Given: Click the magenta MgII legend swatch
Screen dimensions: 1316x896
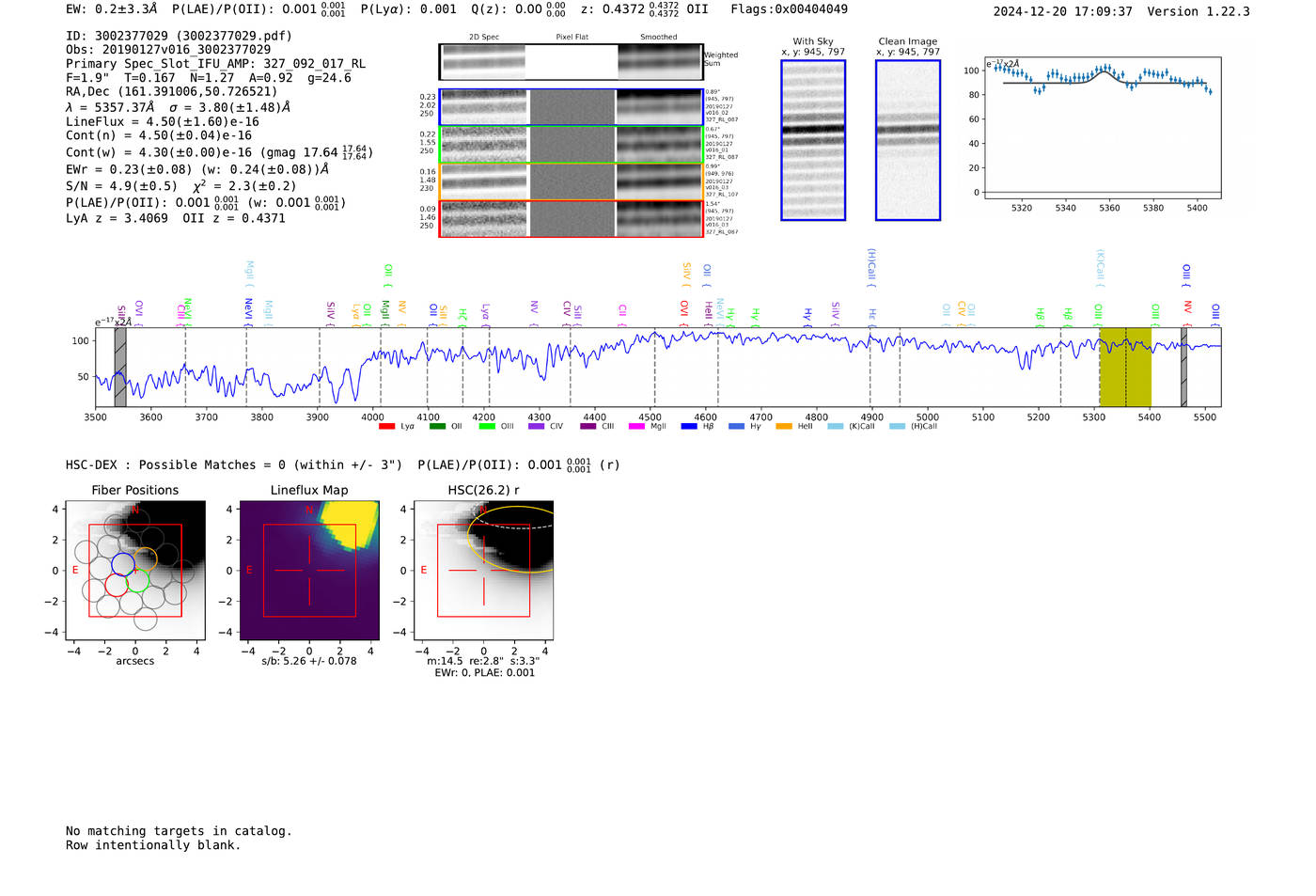Looking at the screenshot, I should [x=636, y=427].
